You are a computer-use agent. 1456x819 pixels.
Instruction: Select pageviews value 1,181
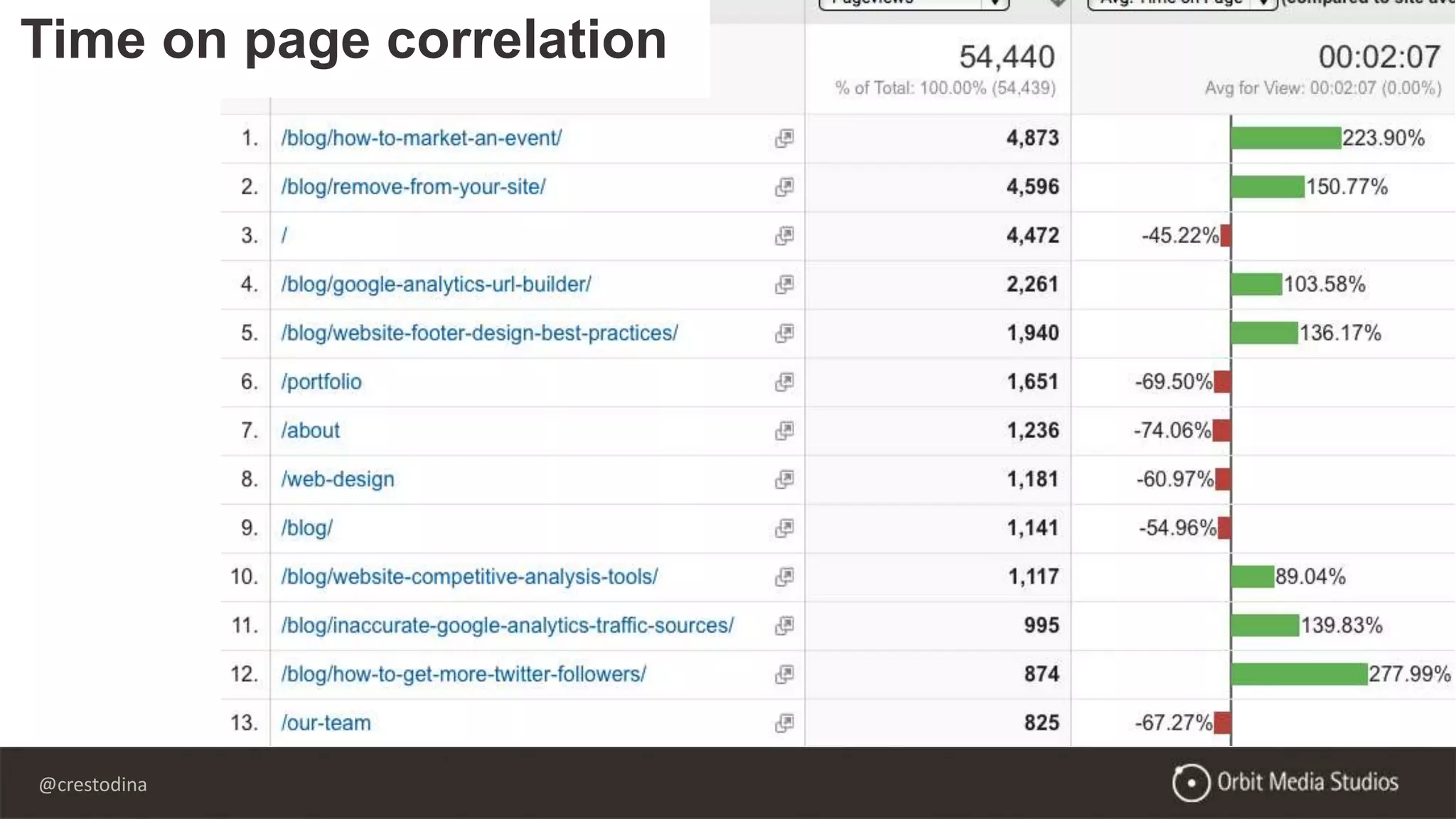click(1032, 479)
